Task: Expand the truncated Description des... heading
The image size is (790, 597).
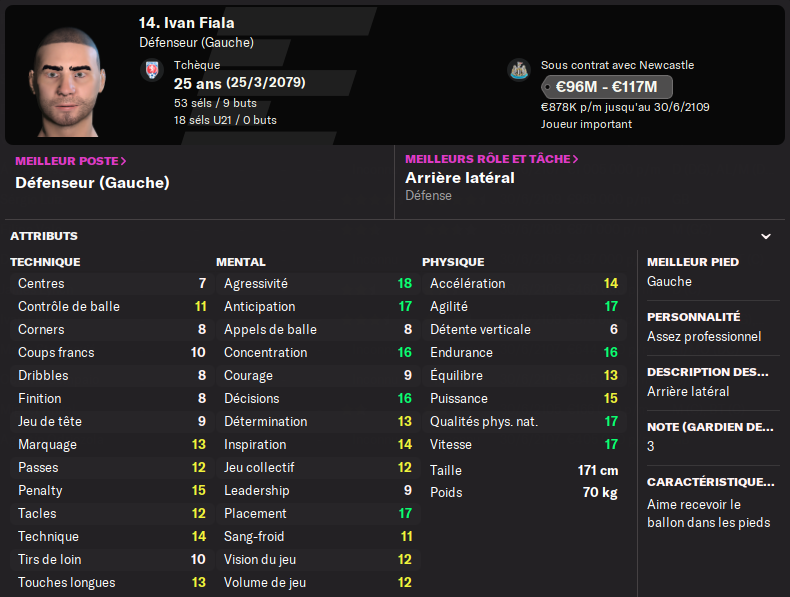Action: coord(707,372)
